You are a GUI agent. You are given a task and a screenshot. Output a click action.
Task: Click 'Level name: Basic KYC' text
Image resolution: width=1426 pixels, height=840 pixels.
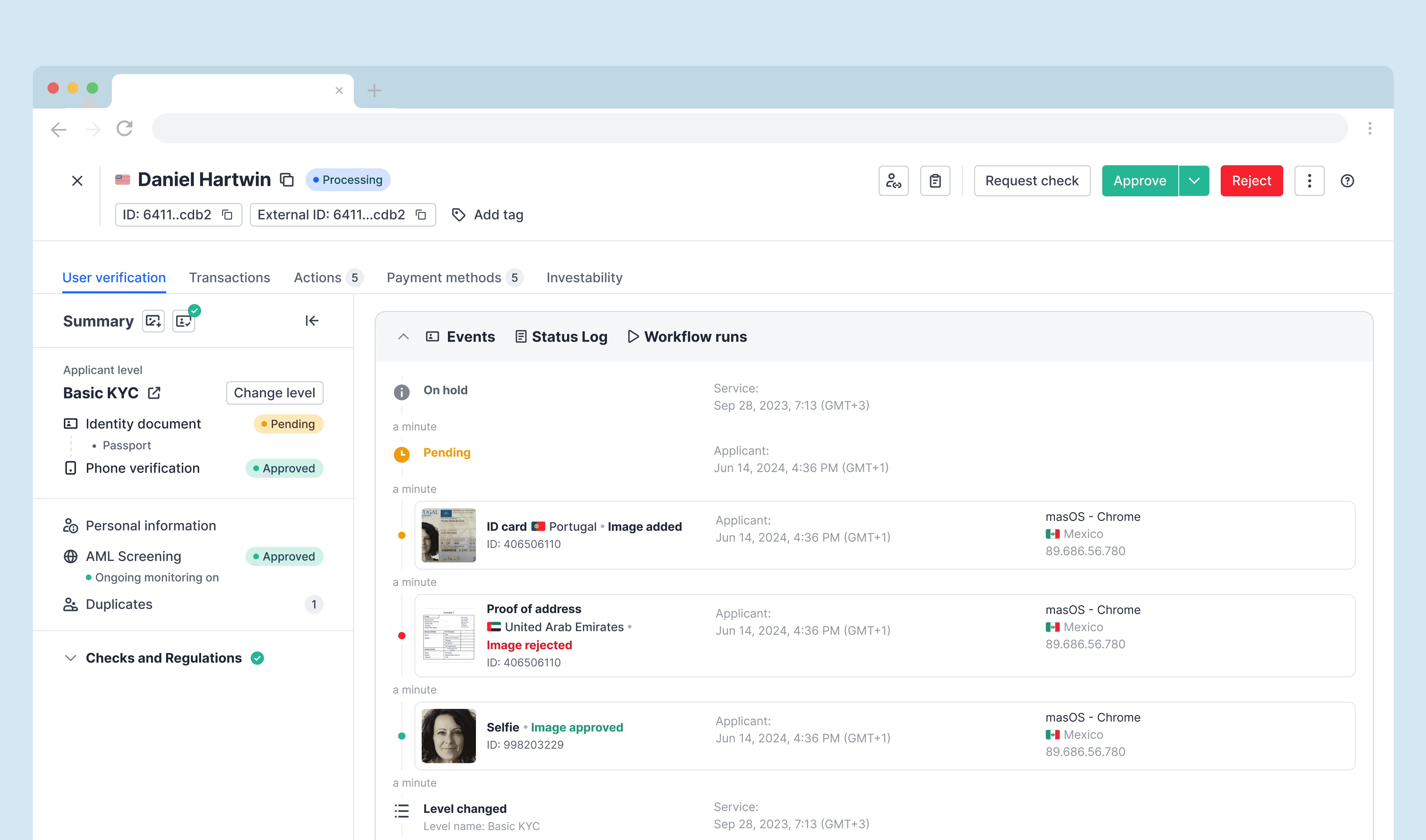482,826
